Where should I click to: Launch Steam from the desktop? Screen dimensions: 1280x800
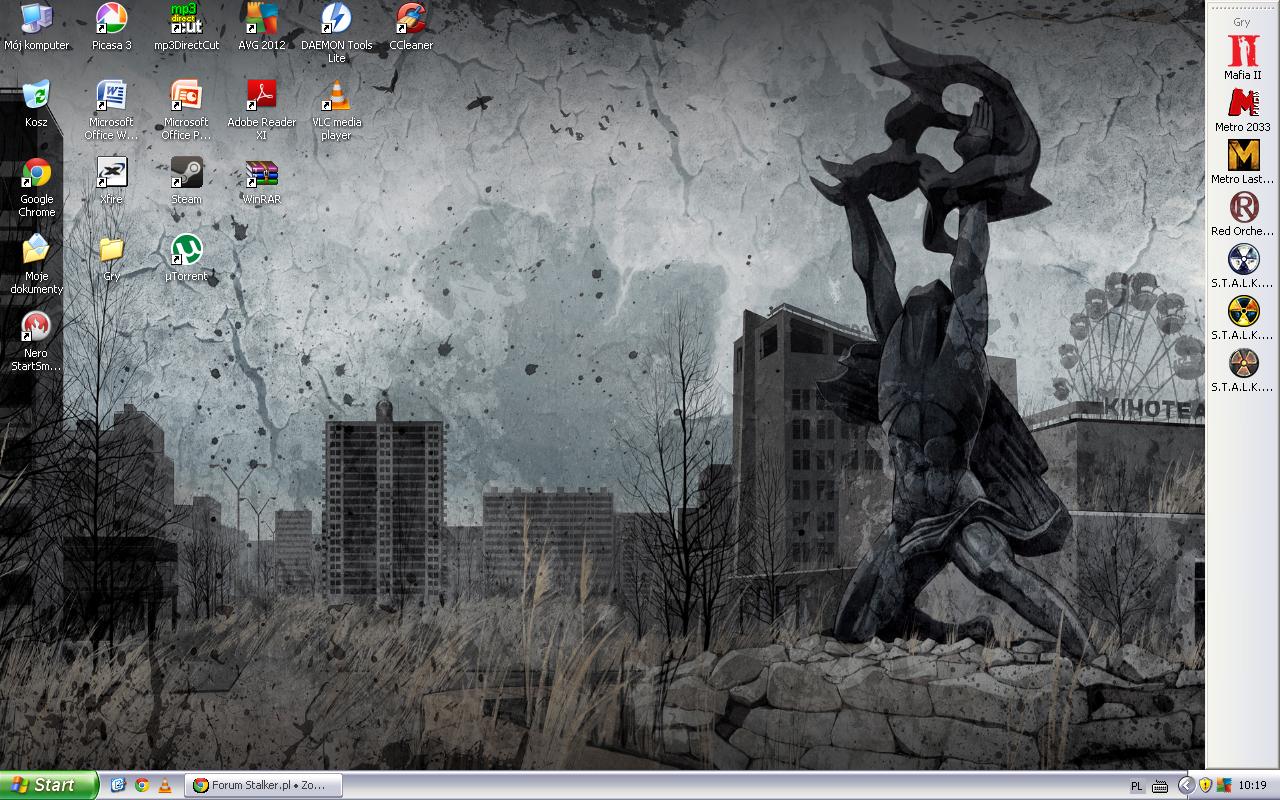(186, 181)
